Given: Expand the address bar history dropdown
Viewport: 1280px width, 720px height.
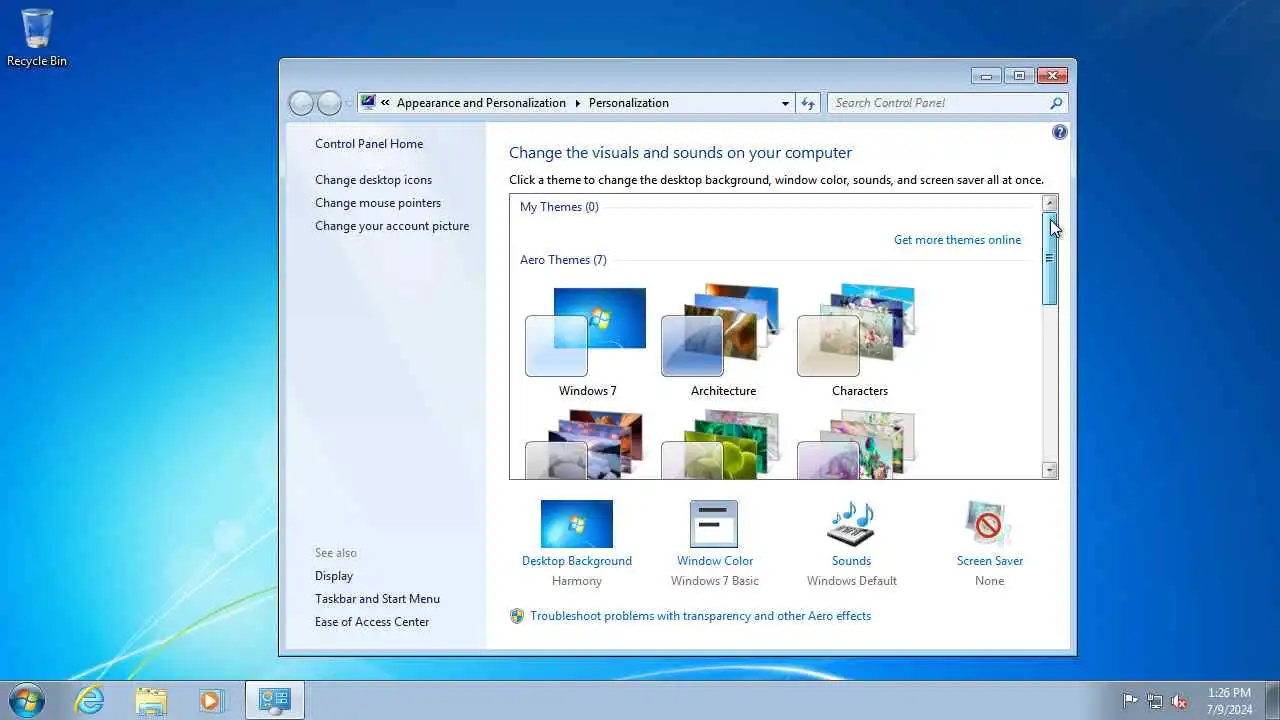Looking at the screenshot, I should click(x=785, y=103).
